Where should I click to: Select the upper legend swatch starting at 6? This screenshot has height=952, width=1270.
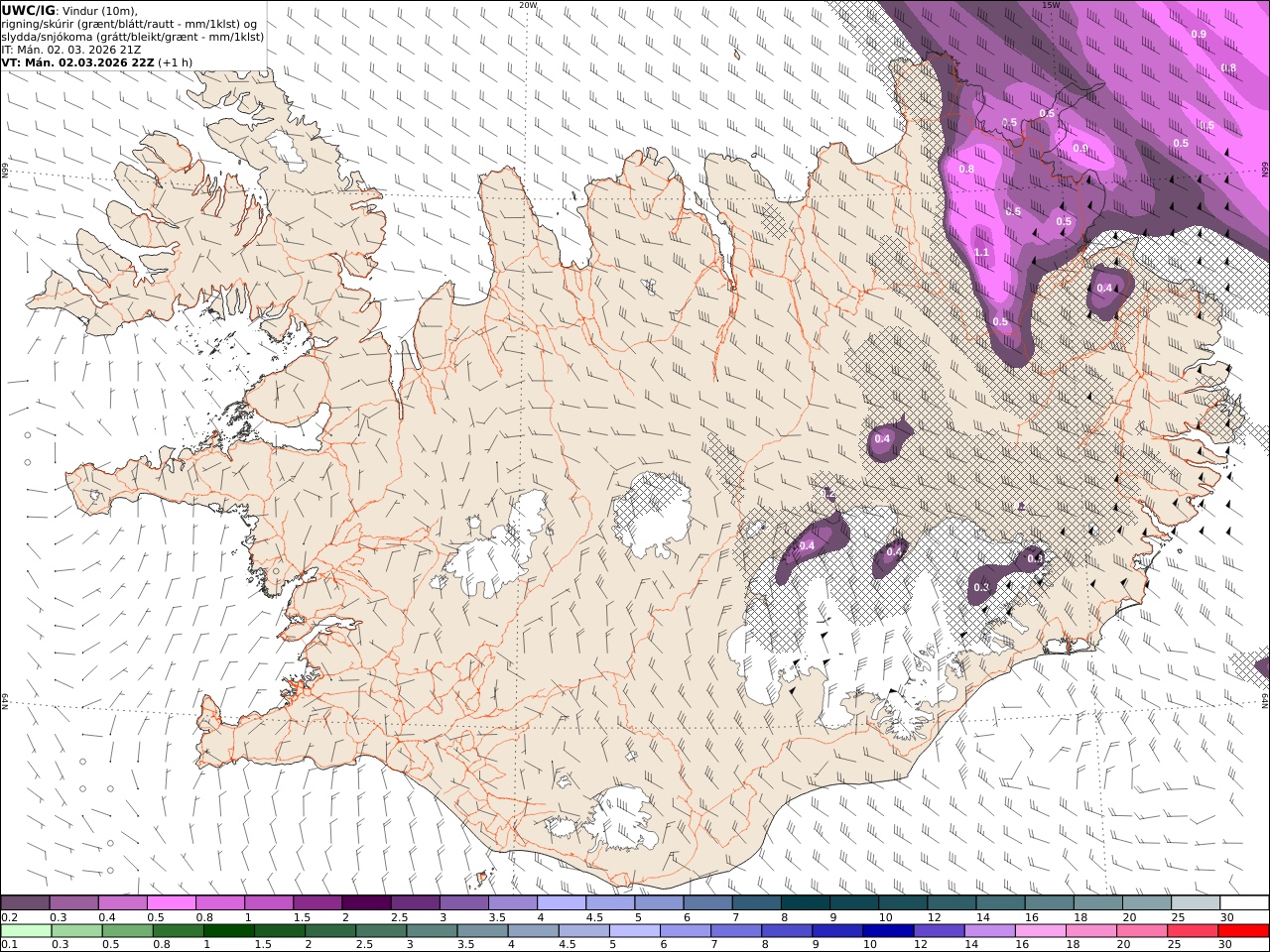(x=707, y=902)
